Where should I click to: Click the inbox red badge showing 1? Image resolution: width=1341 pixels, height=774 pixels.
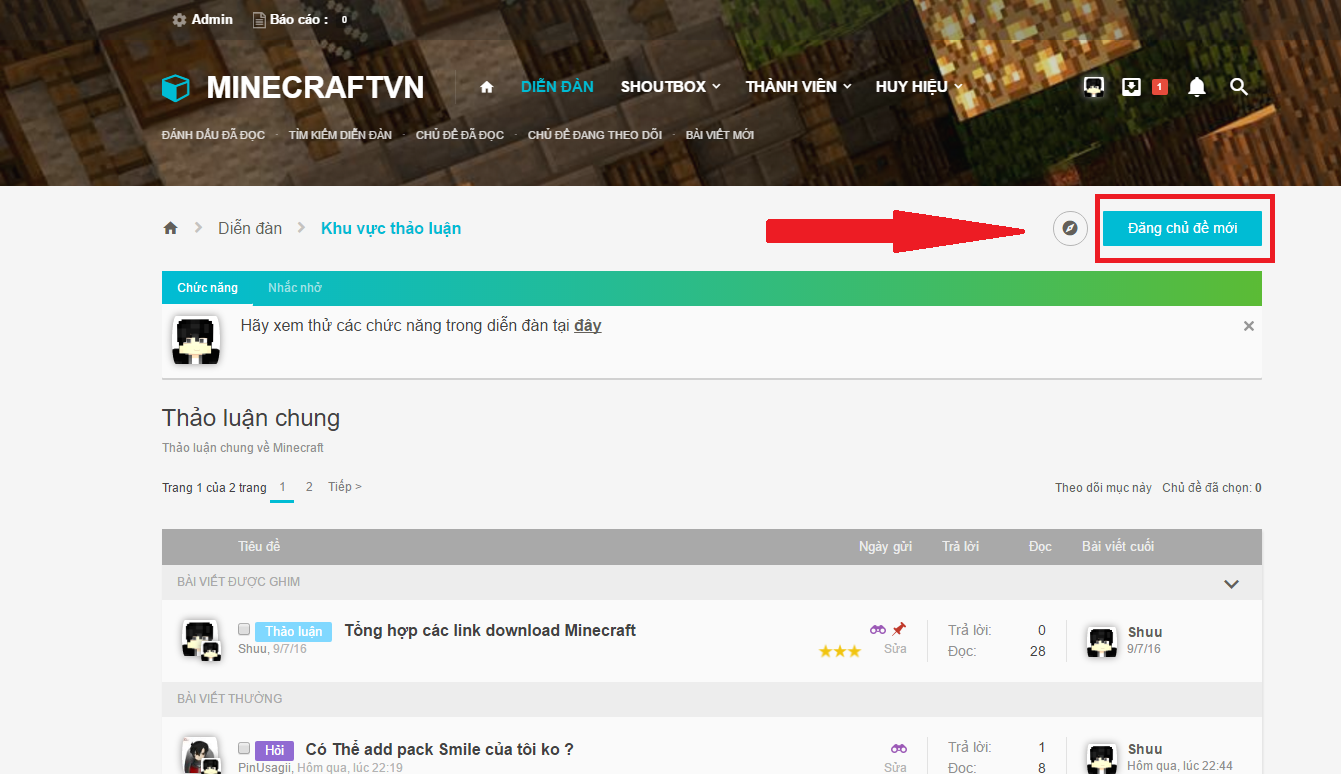coord(1160,87)
